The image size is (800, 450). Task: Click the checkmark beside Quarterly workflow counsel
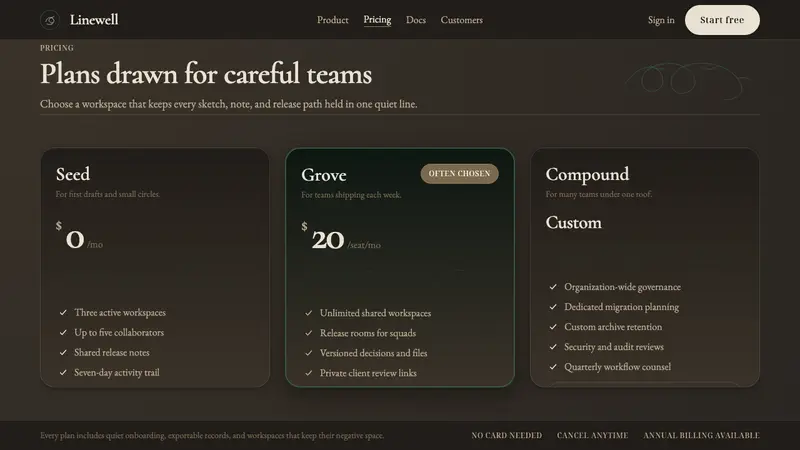tap(553, 367)
